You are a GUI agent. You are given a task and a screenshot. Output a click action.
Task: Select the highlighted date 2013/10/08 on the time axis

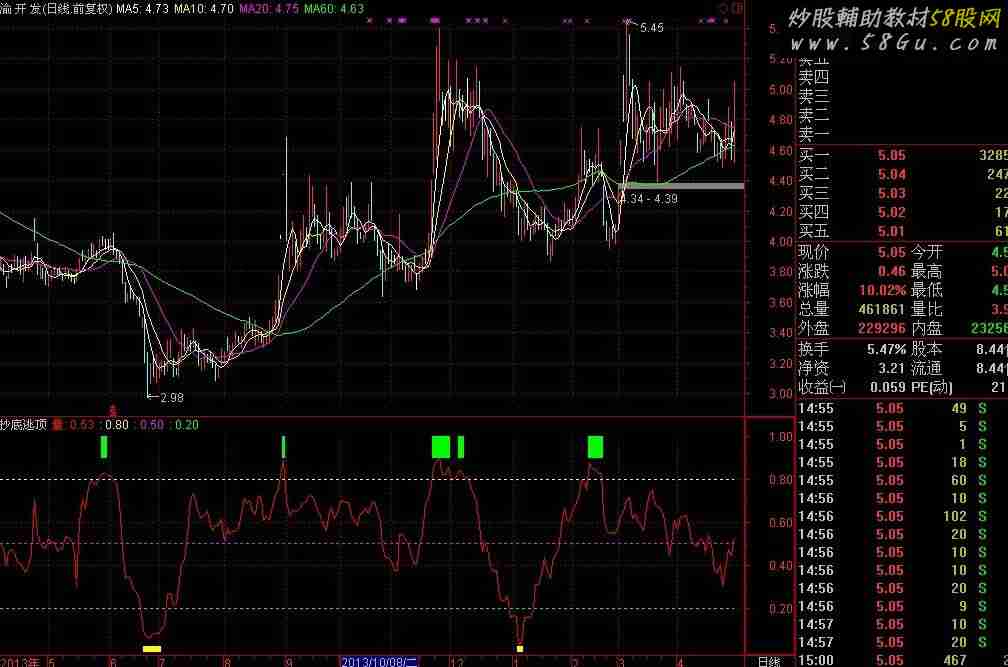pos(380,661)
